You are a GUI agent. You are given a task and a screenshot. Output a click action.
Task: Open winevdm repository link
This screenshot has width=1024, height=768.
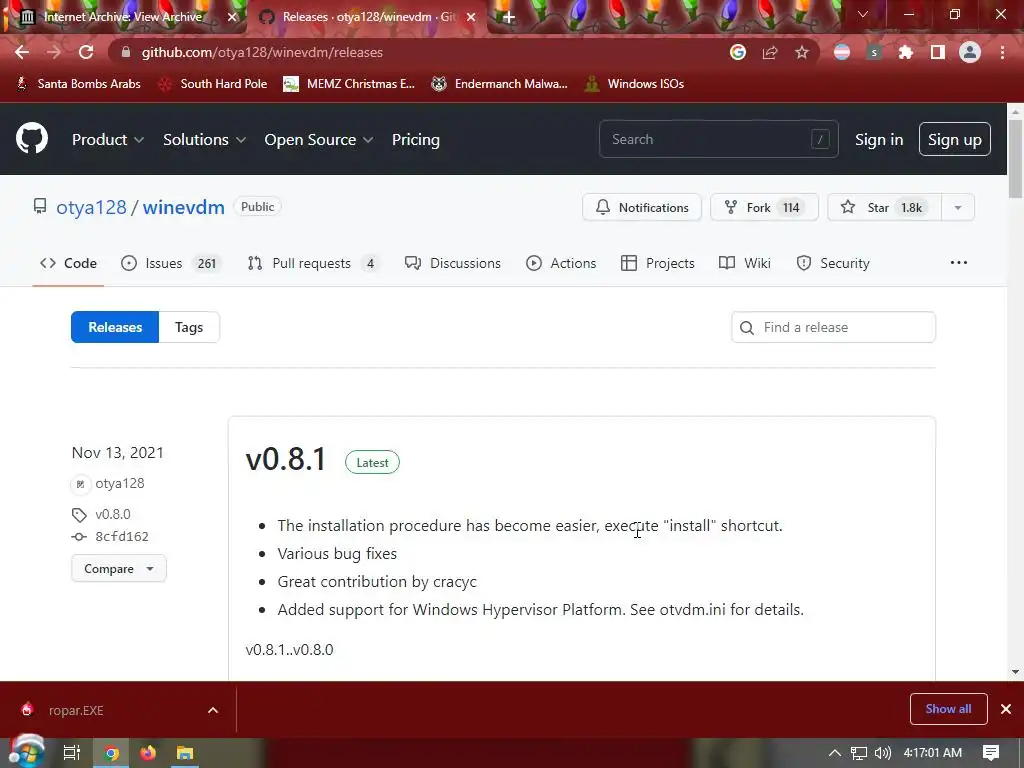tap(184, 207)
